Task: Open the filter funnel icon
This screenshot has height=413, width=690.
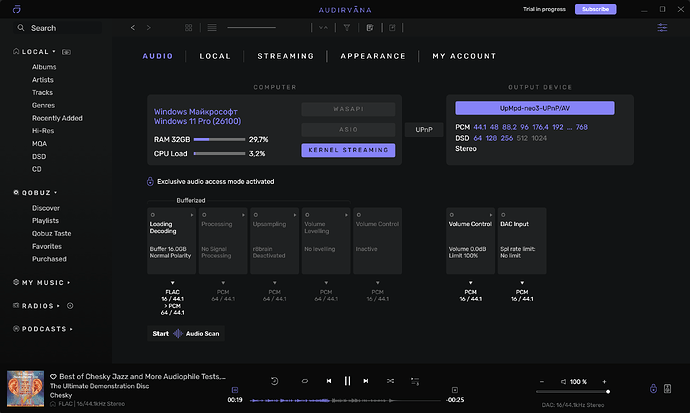Action: 347,28
